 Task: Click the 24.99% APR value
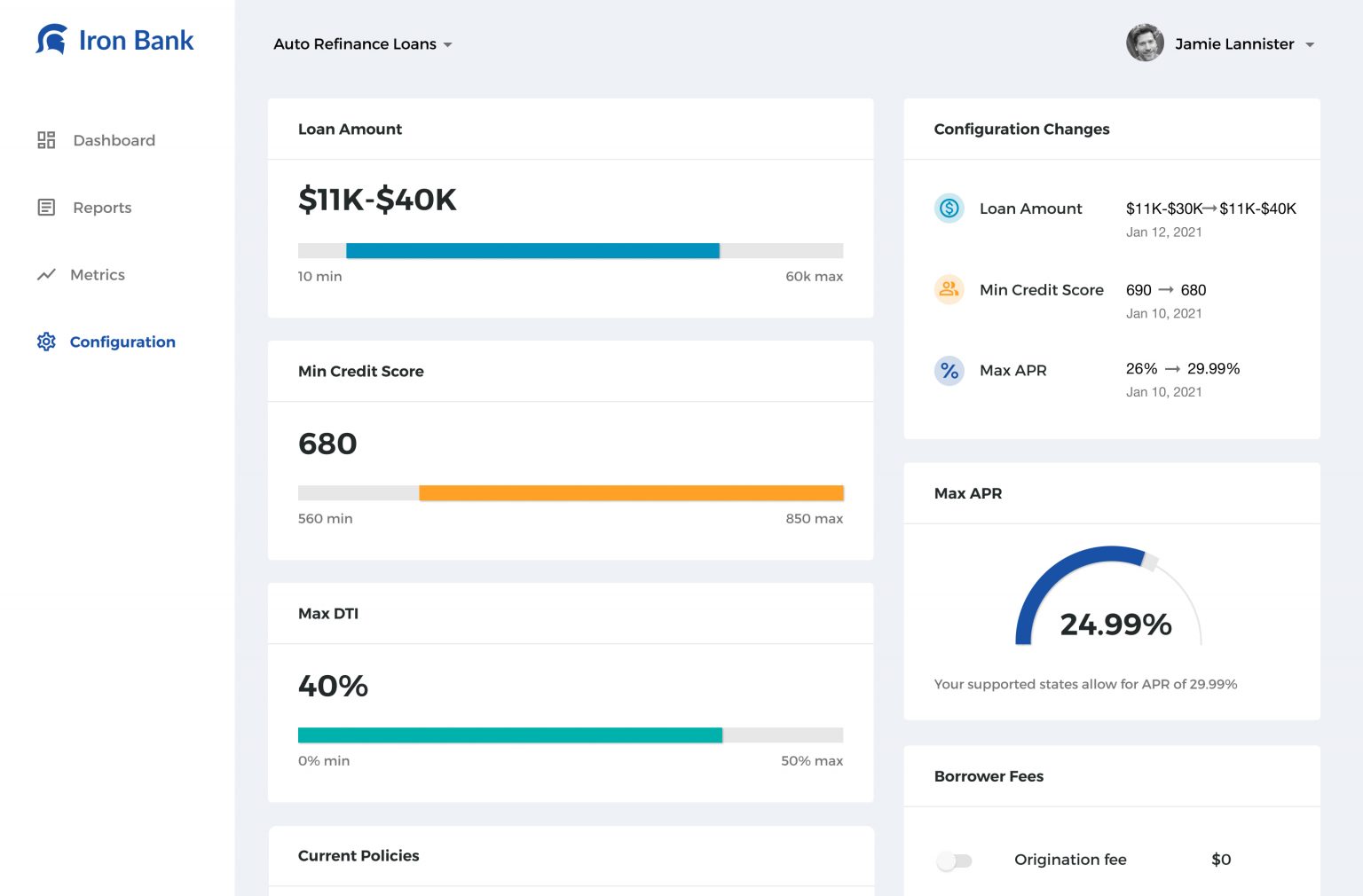1115,625
